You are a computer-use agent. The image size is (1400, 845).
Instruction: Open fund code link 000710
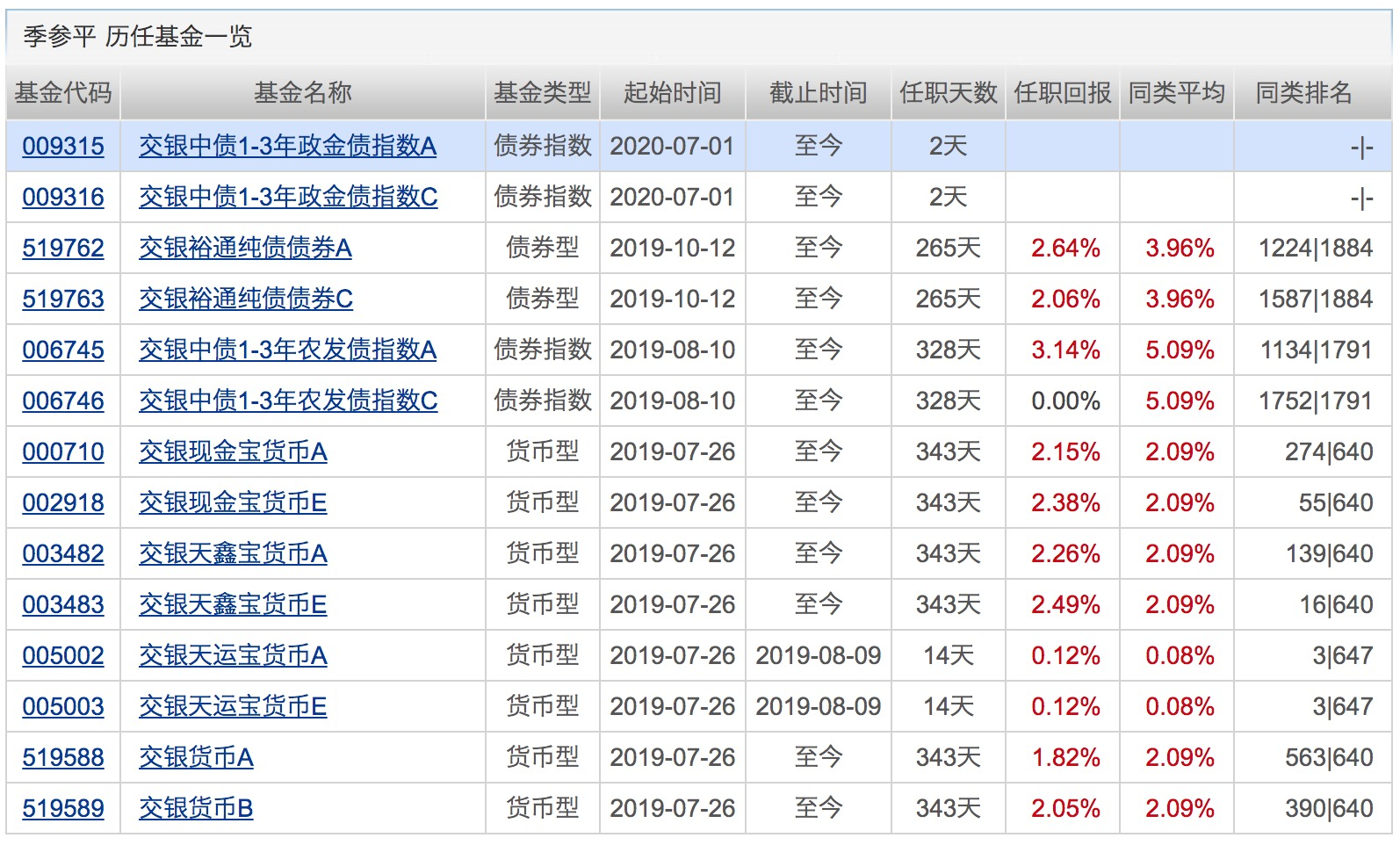pyautogui.click(x=63, y=451)
